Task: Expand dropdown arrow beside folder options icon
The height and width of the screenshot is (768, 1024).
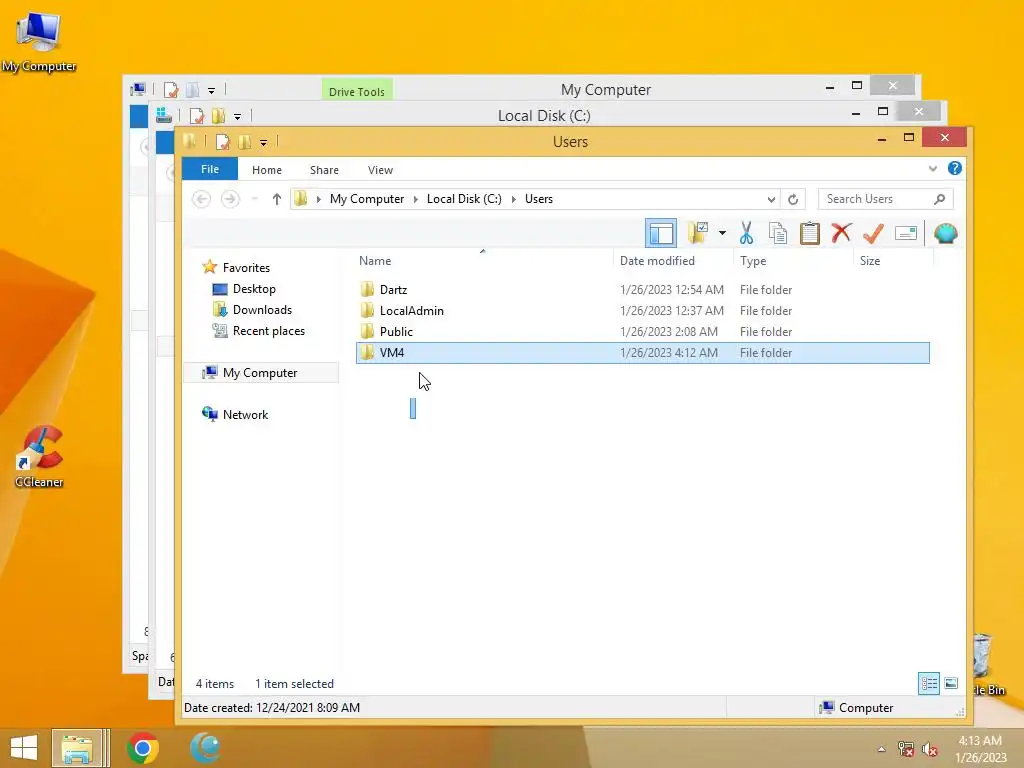Action: (x=722, y=233)
